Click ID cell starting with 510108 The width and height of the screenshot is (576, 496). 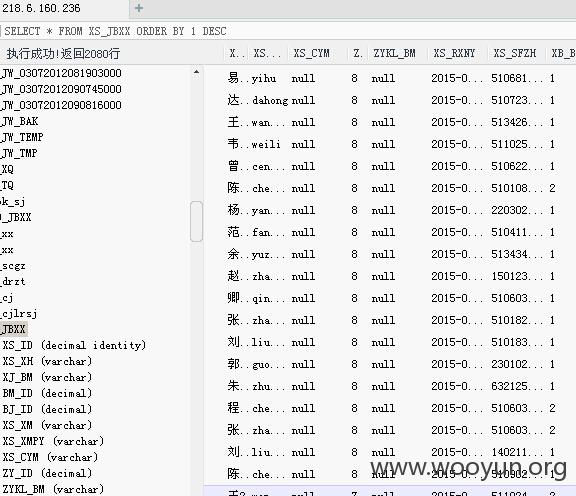point(516,188)
